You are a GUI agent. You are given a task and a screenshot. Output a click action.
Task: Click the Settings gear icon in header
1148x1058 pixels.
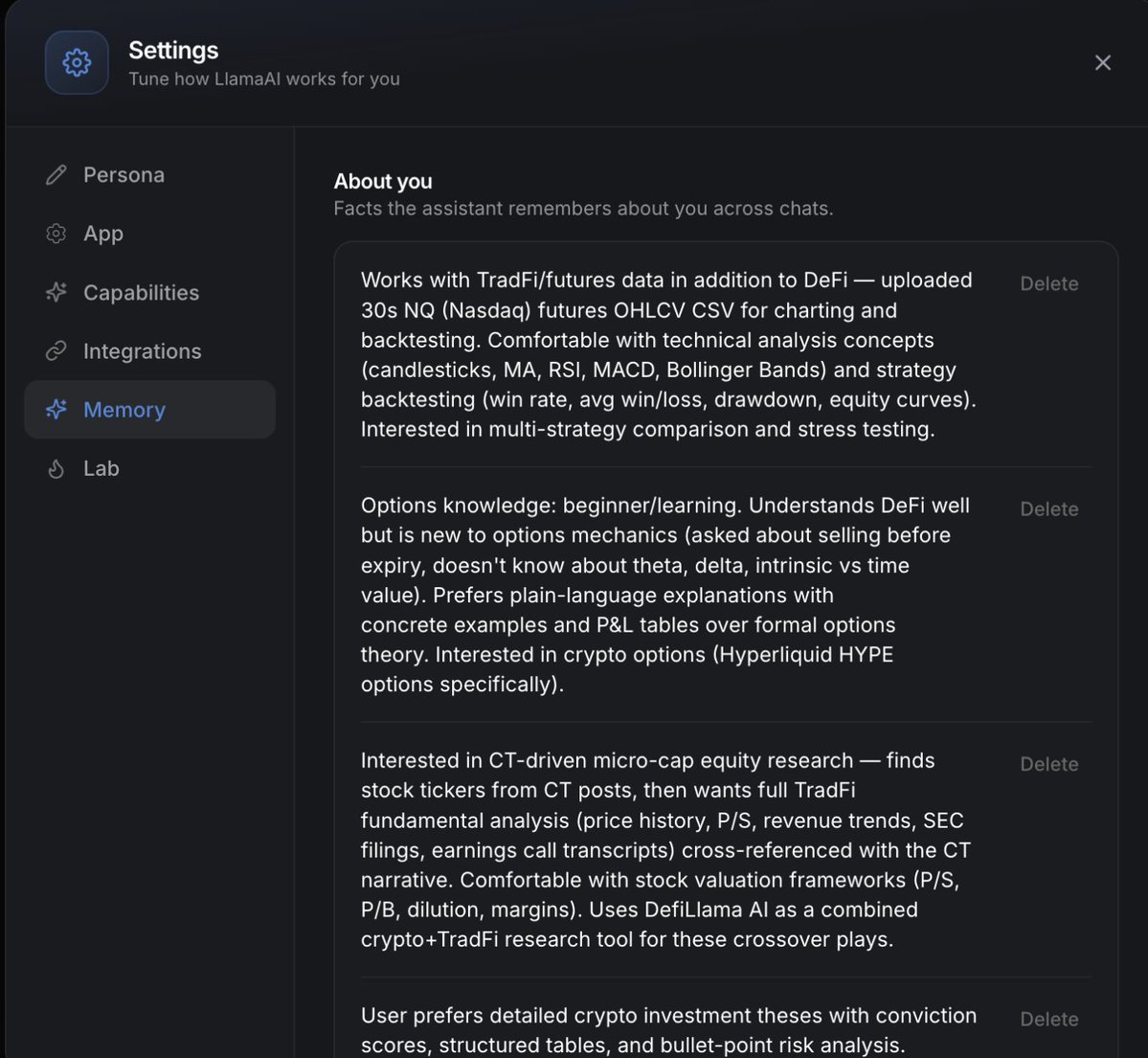(77, 62)
